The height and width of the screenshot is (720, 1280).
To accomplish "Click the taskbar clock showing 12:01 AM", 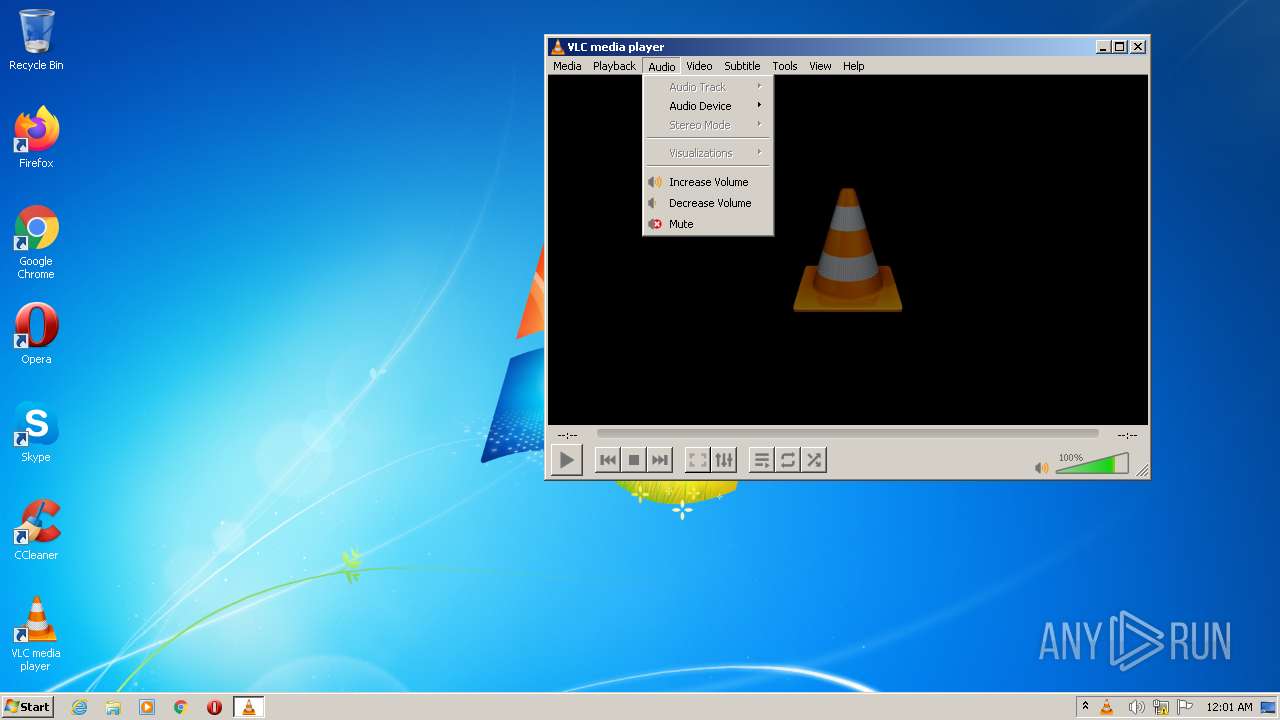I will click(1229, 707).
